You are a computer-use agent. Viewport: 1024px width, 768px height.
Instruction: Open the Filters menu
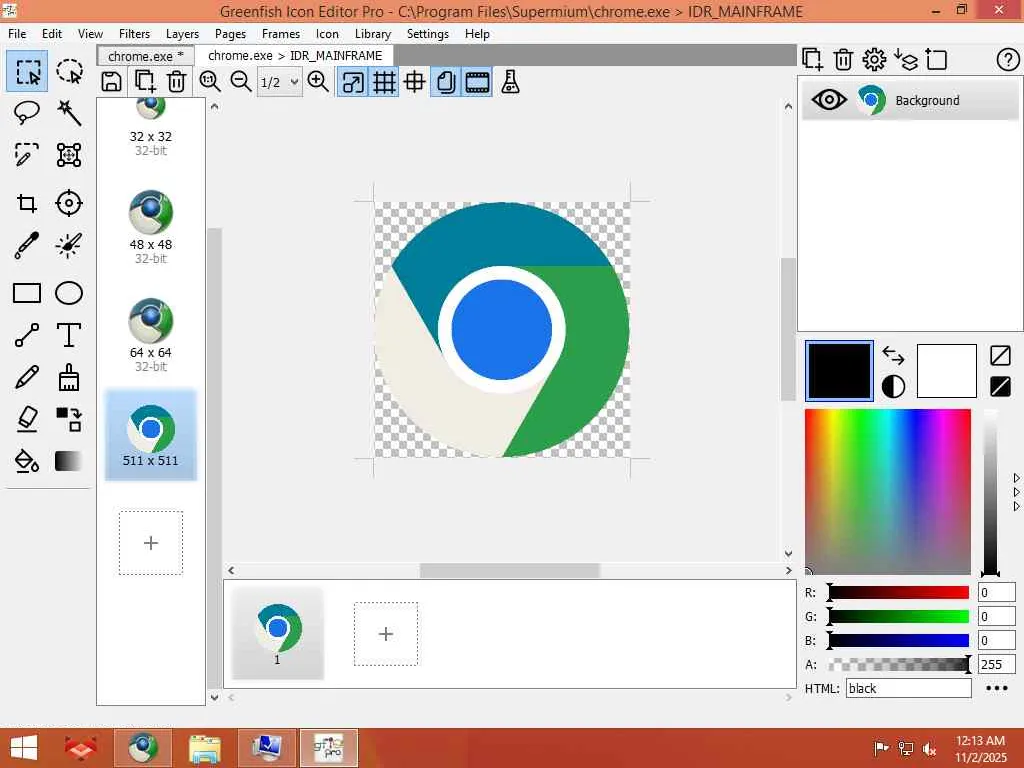[x=135, y=33]
